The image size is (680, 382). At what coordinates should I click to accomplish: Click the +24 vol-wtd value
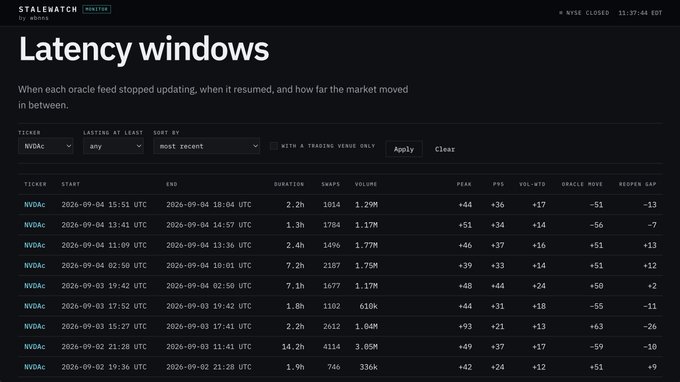coord(539,286)
